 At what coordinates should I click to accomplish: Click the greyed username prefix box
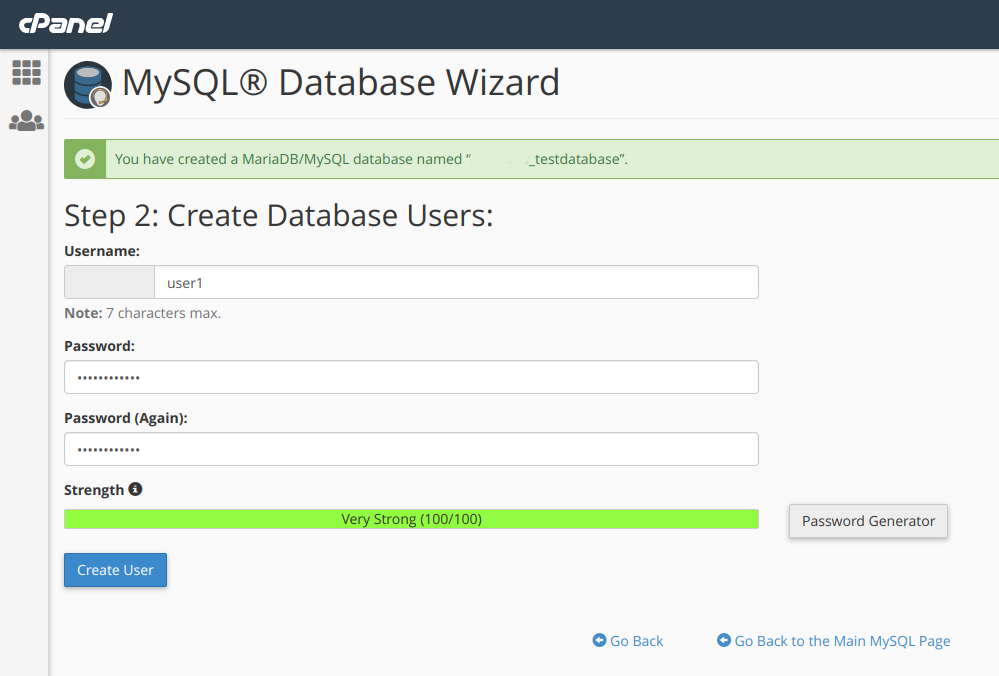tap(108, 282)
